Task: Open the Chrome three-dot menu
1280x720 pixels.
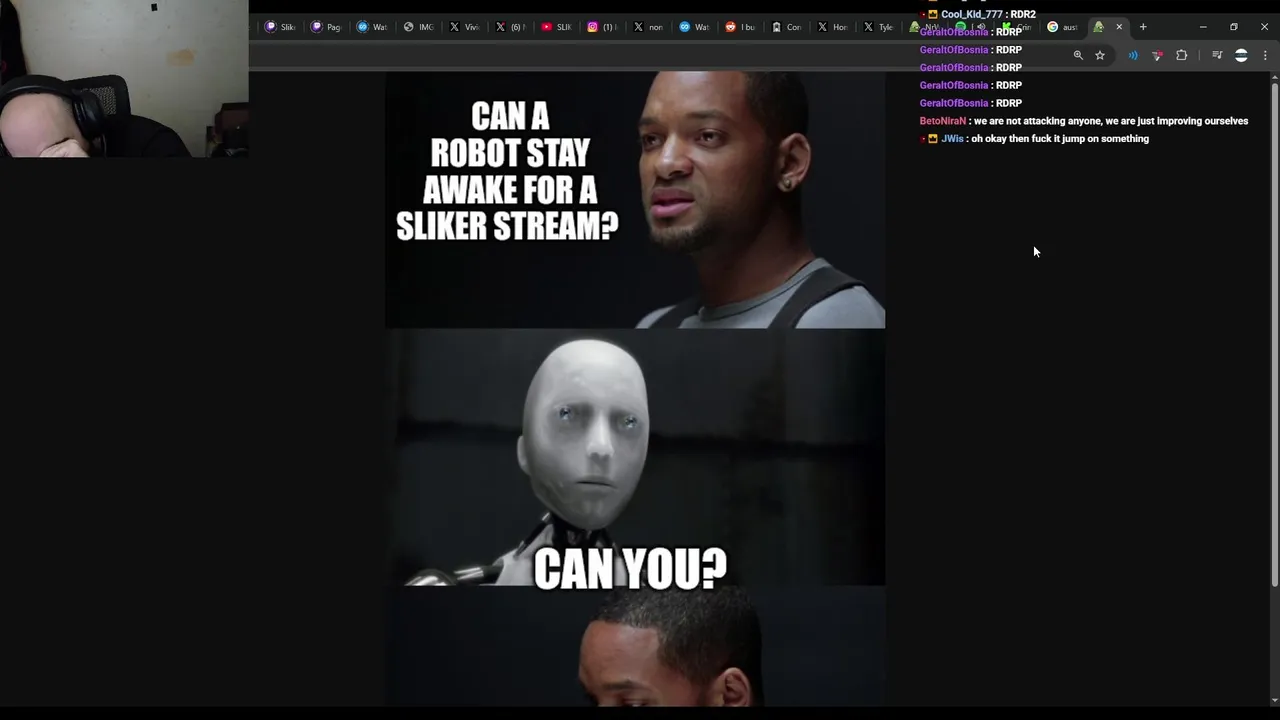Action: (1265, 55)
